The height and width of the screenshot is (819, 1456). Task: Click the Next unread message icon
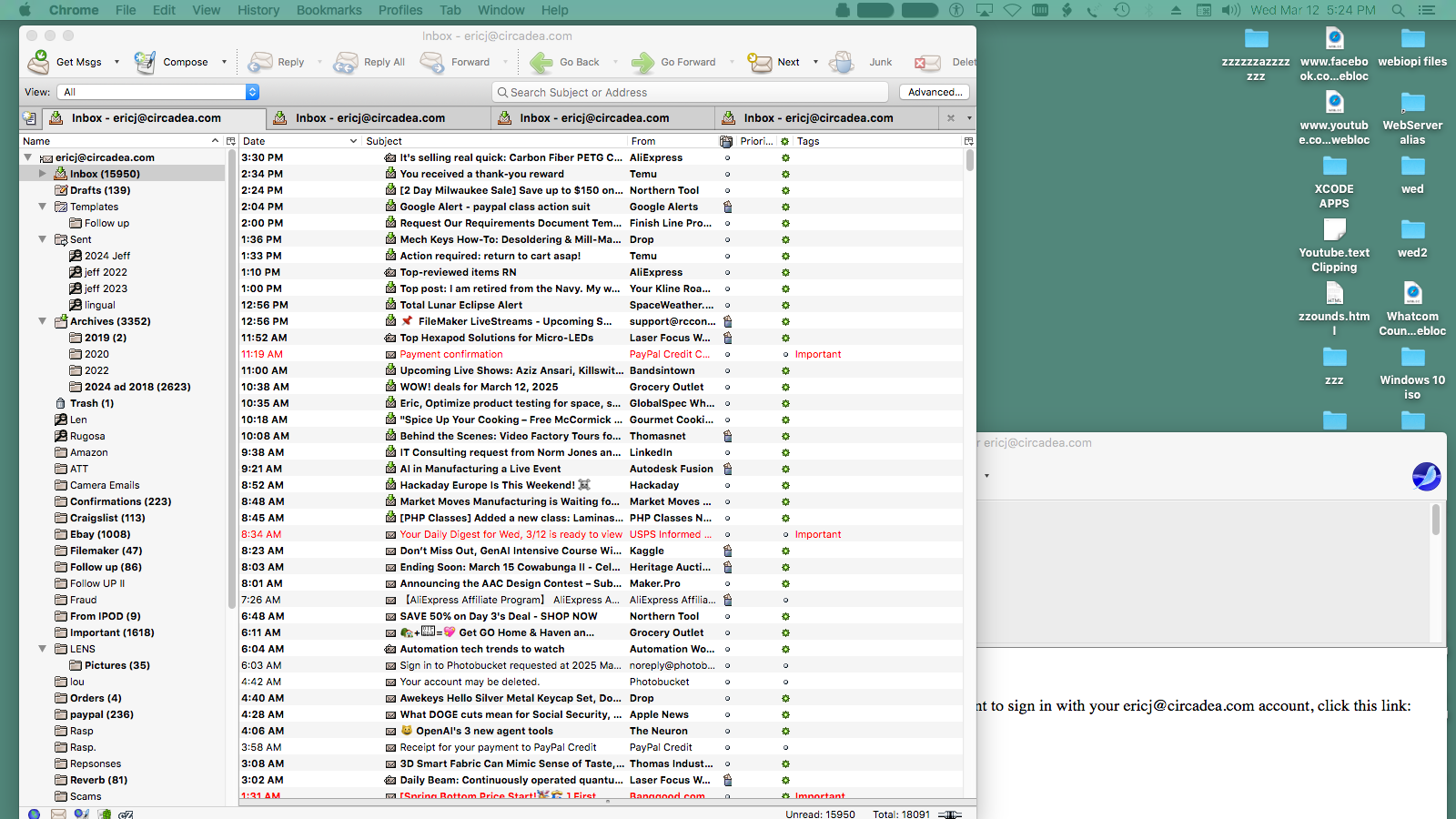click(759, 62)
